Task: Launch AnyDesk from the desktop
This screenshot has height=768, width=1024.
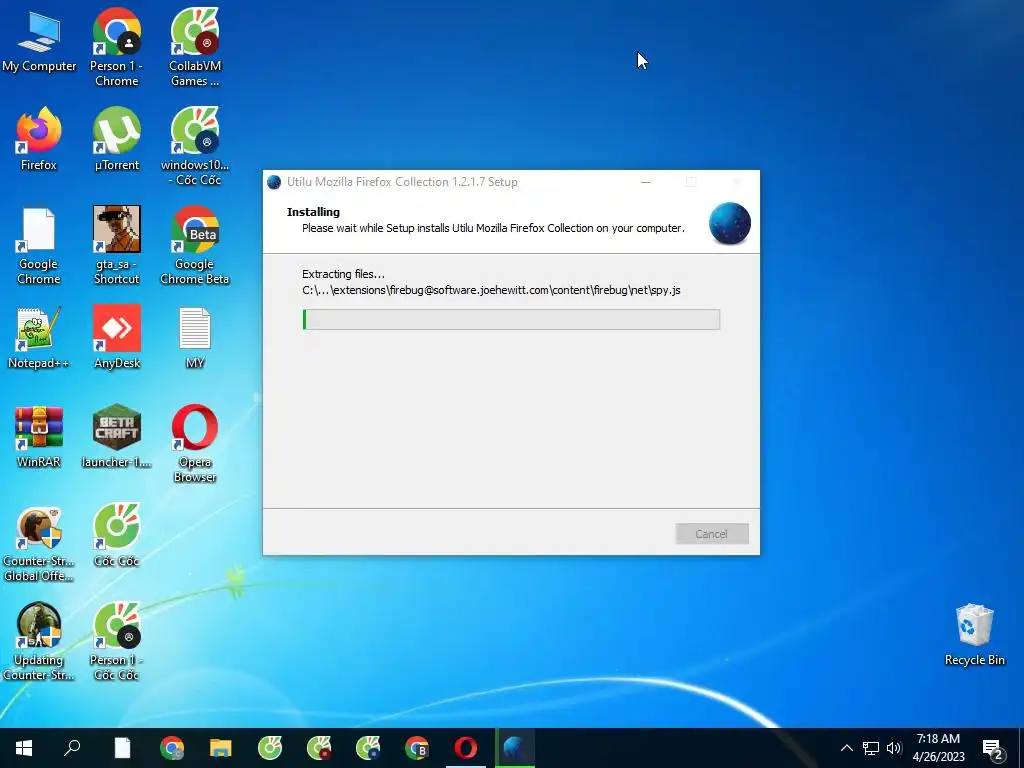Action: pyautogui.click(x=116, y=338)
